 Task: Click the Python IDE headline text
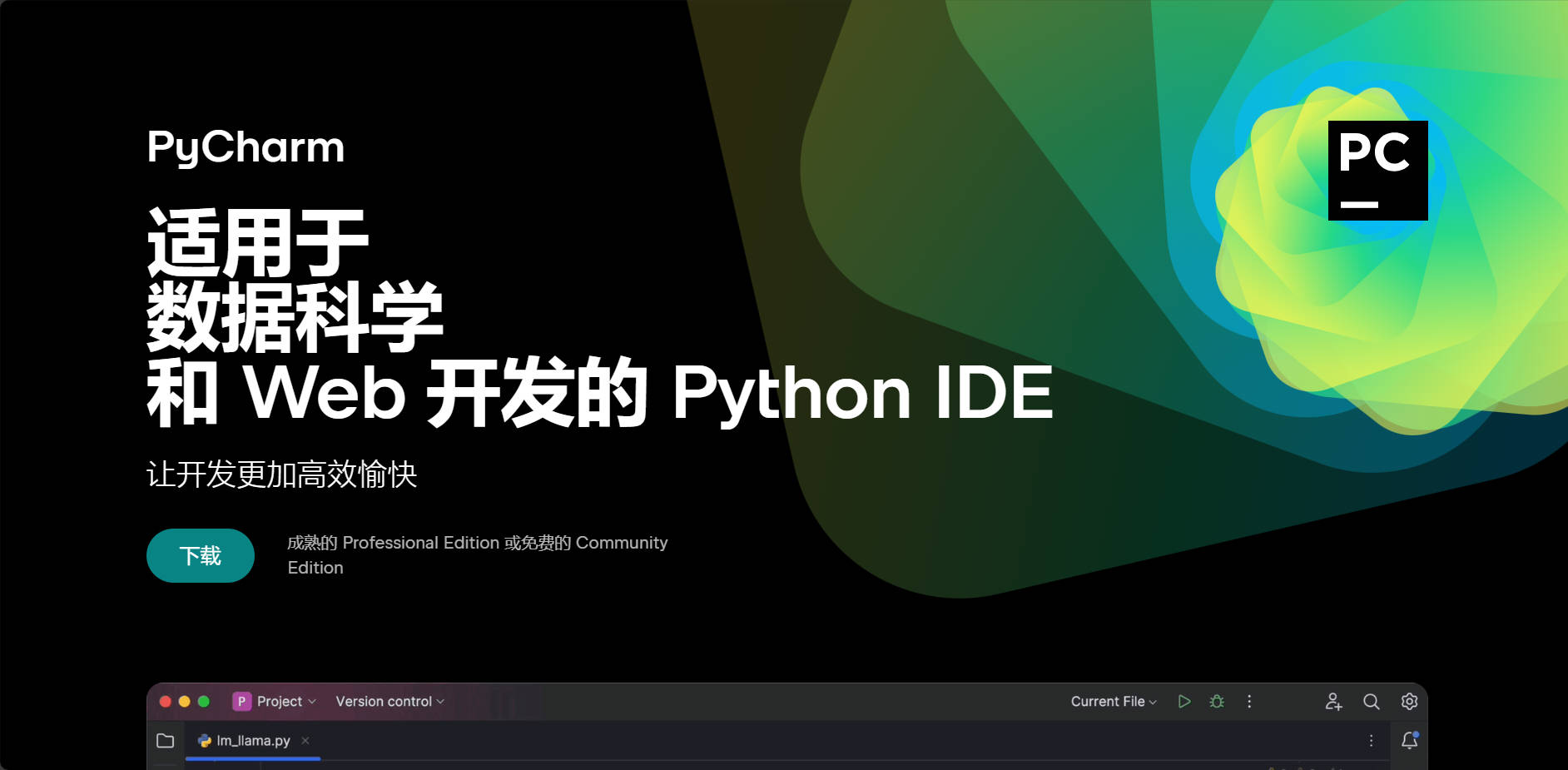tap(863, 393)
